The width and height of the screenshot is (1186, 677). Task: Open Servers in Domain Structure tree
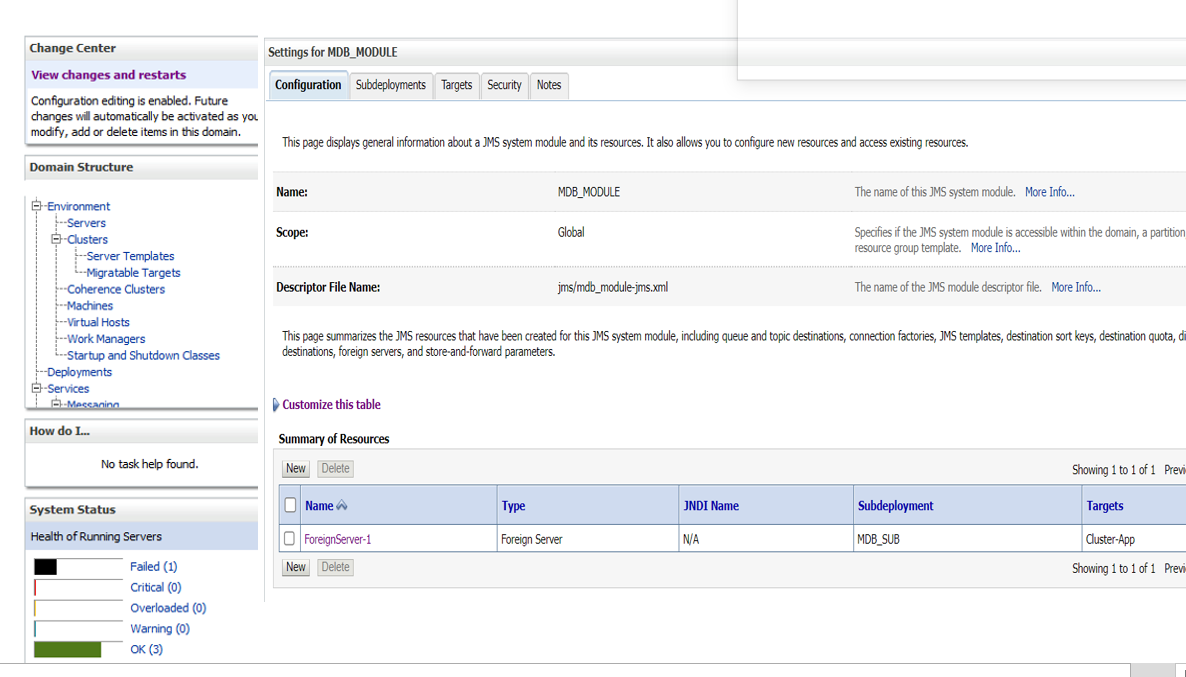tap(86, 223)
